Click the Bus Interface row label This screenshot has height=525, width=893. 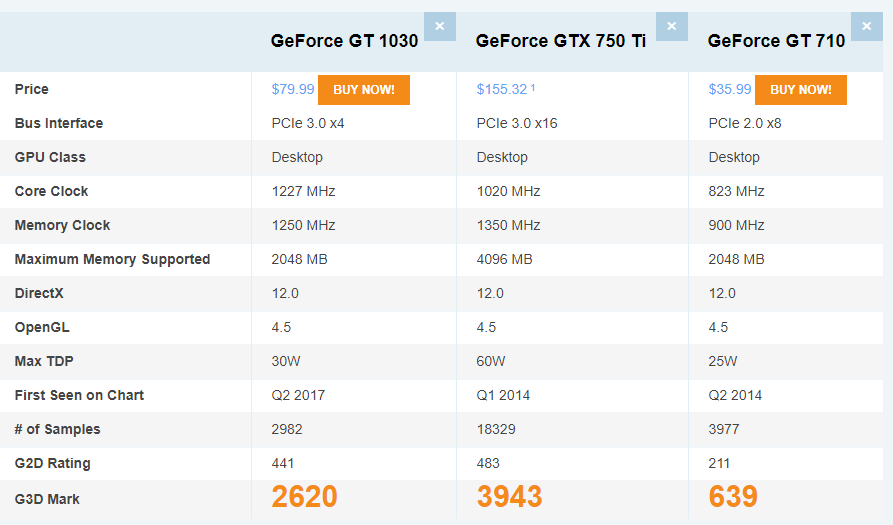tap(59, 124)
